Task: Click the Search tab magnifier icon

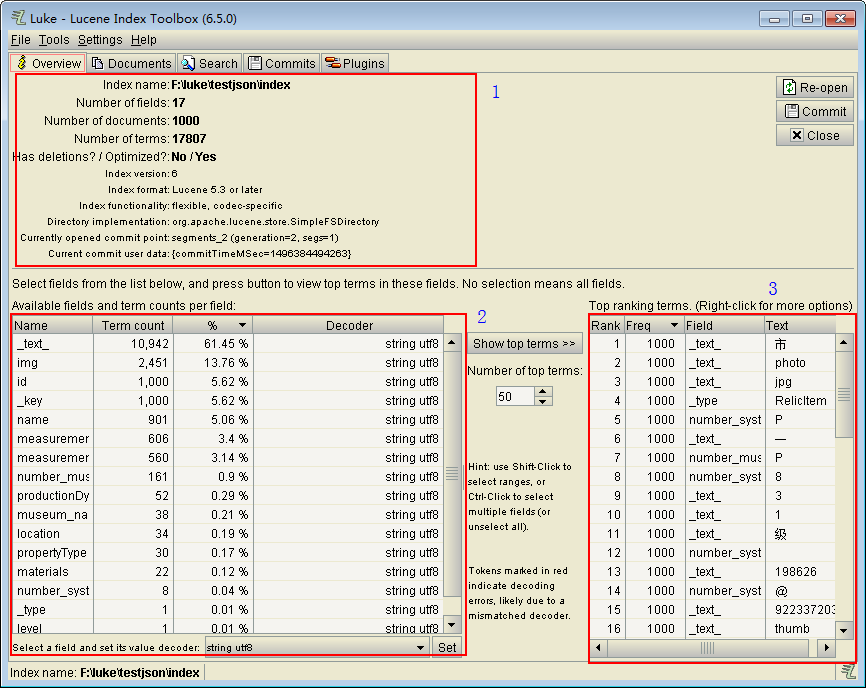Action: (x=188, y=63)
